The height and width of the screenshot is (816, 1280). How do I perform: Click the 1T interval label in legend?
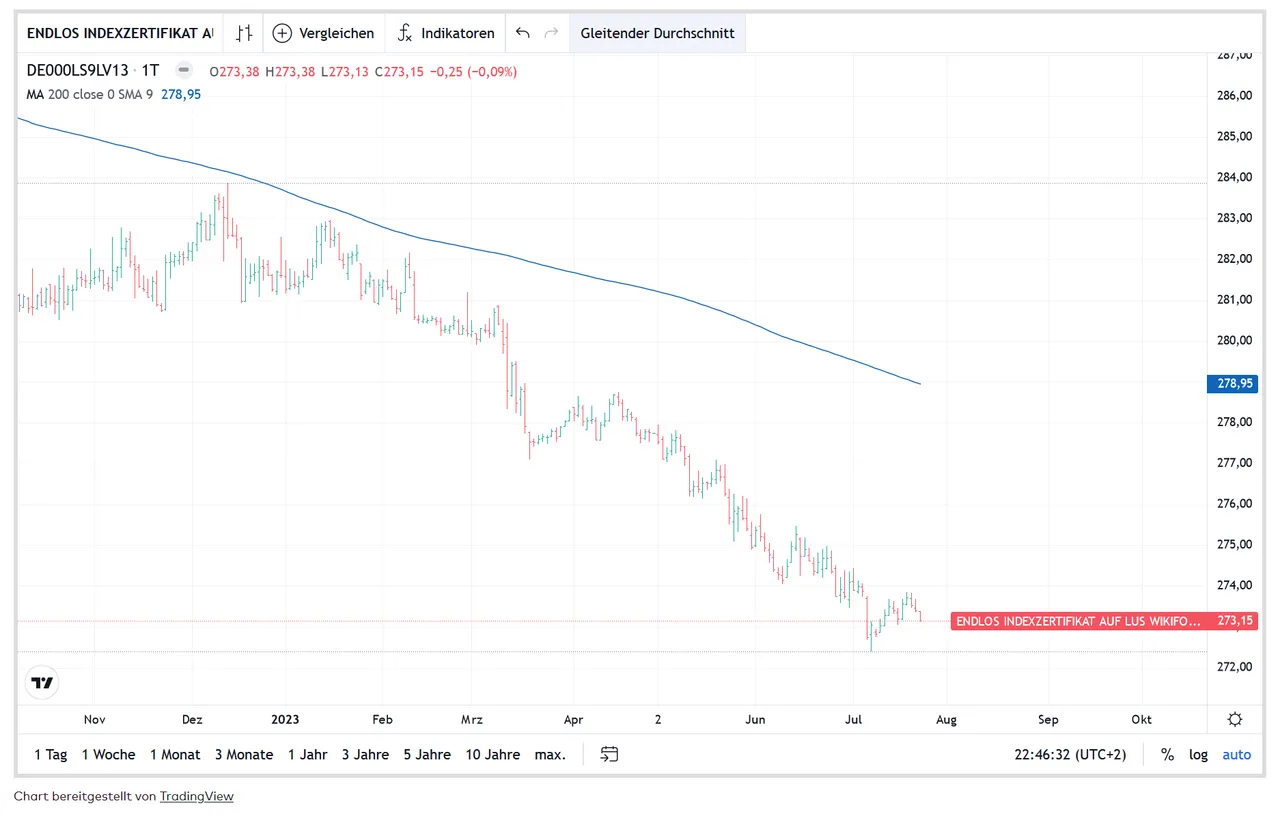(x=151, y=71)
